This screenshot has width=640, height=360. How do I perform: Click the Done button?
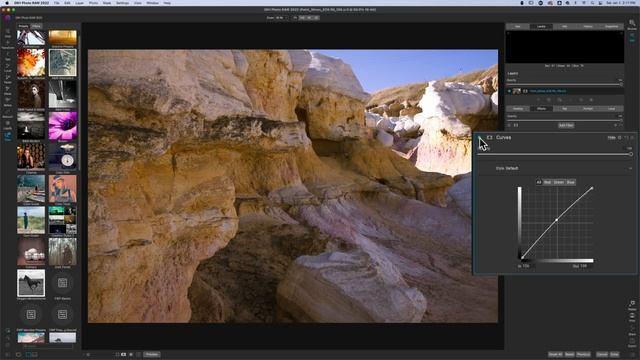[615, 354]
